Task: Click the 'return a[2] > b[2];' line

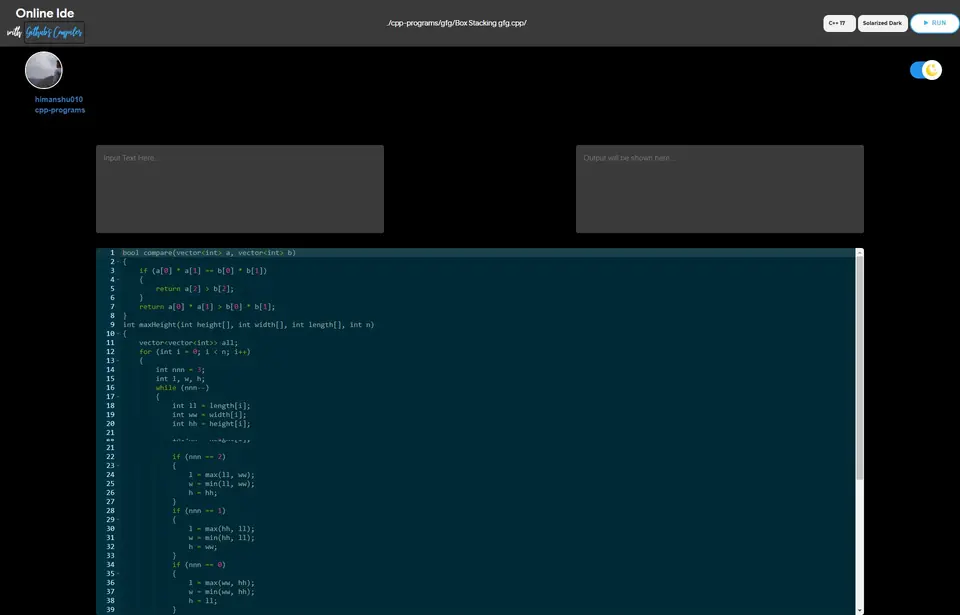Action: [x=195, y=289]
